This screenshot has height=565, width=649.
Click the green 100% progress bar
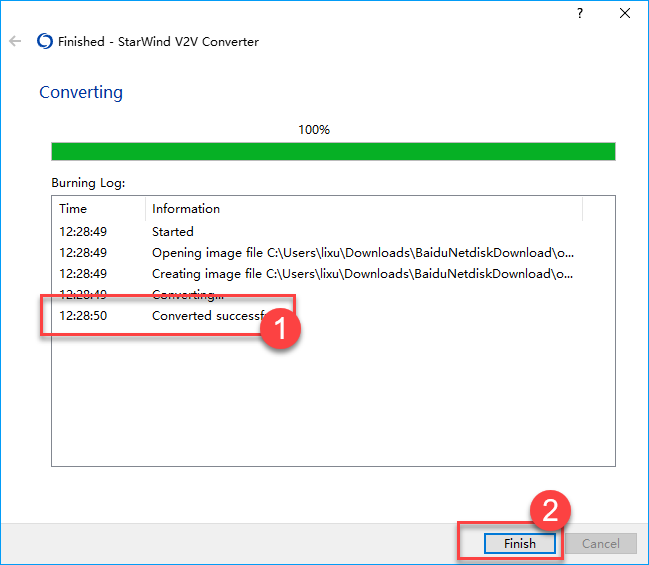coord(333,151)
